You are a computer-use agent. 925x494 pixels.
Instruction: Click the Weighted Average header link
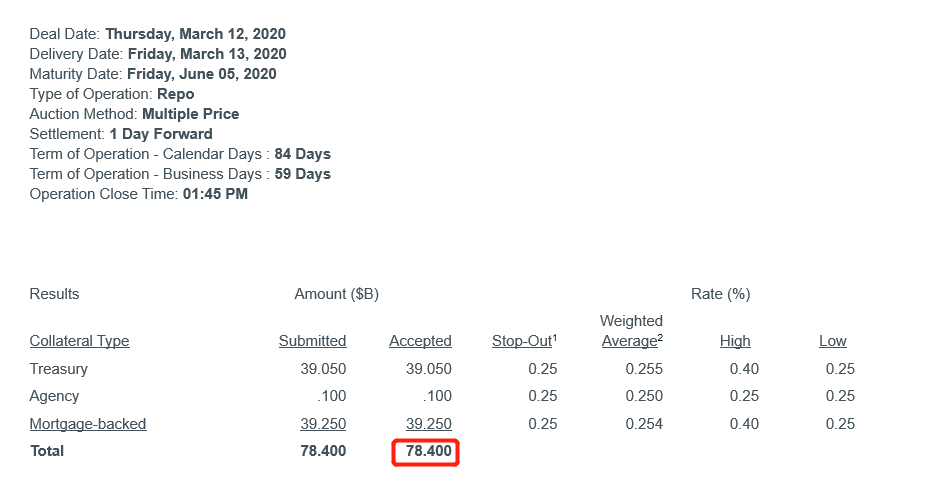click(x=632, y=331)
